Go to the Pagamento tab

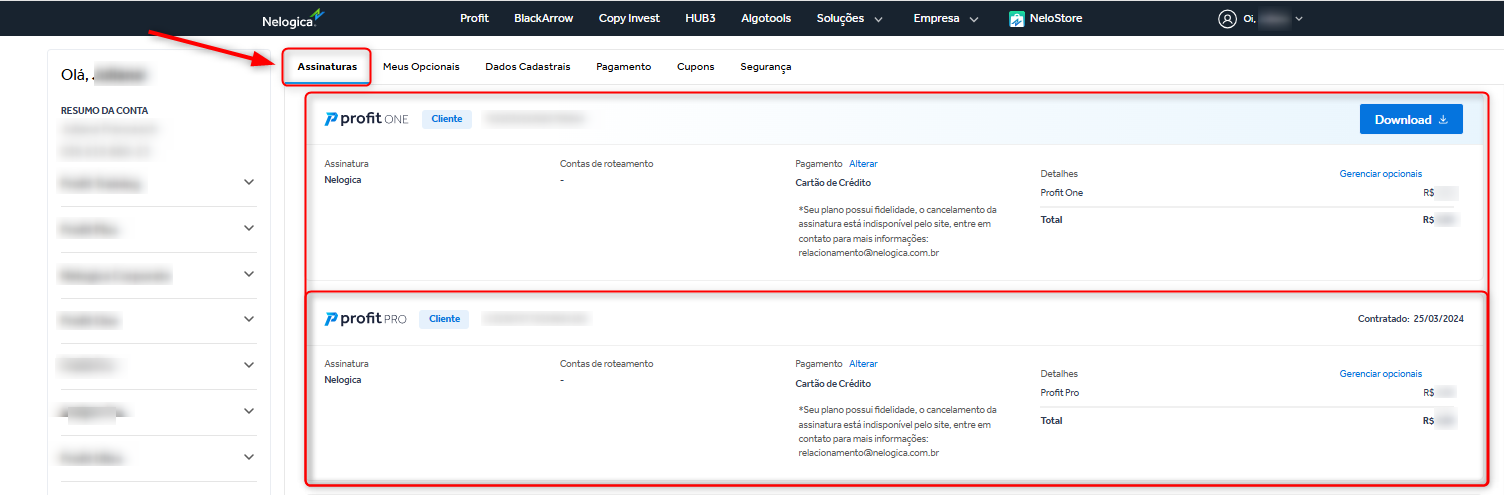pos(623,67)
